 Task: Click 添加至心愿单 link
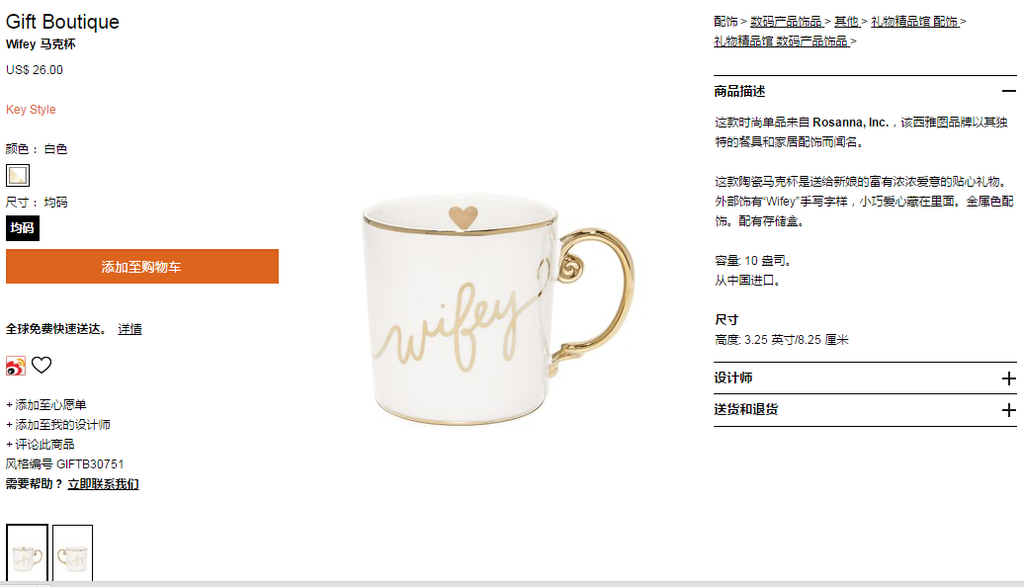pos(46,405)
